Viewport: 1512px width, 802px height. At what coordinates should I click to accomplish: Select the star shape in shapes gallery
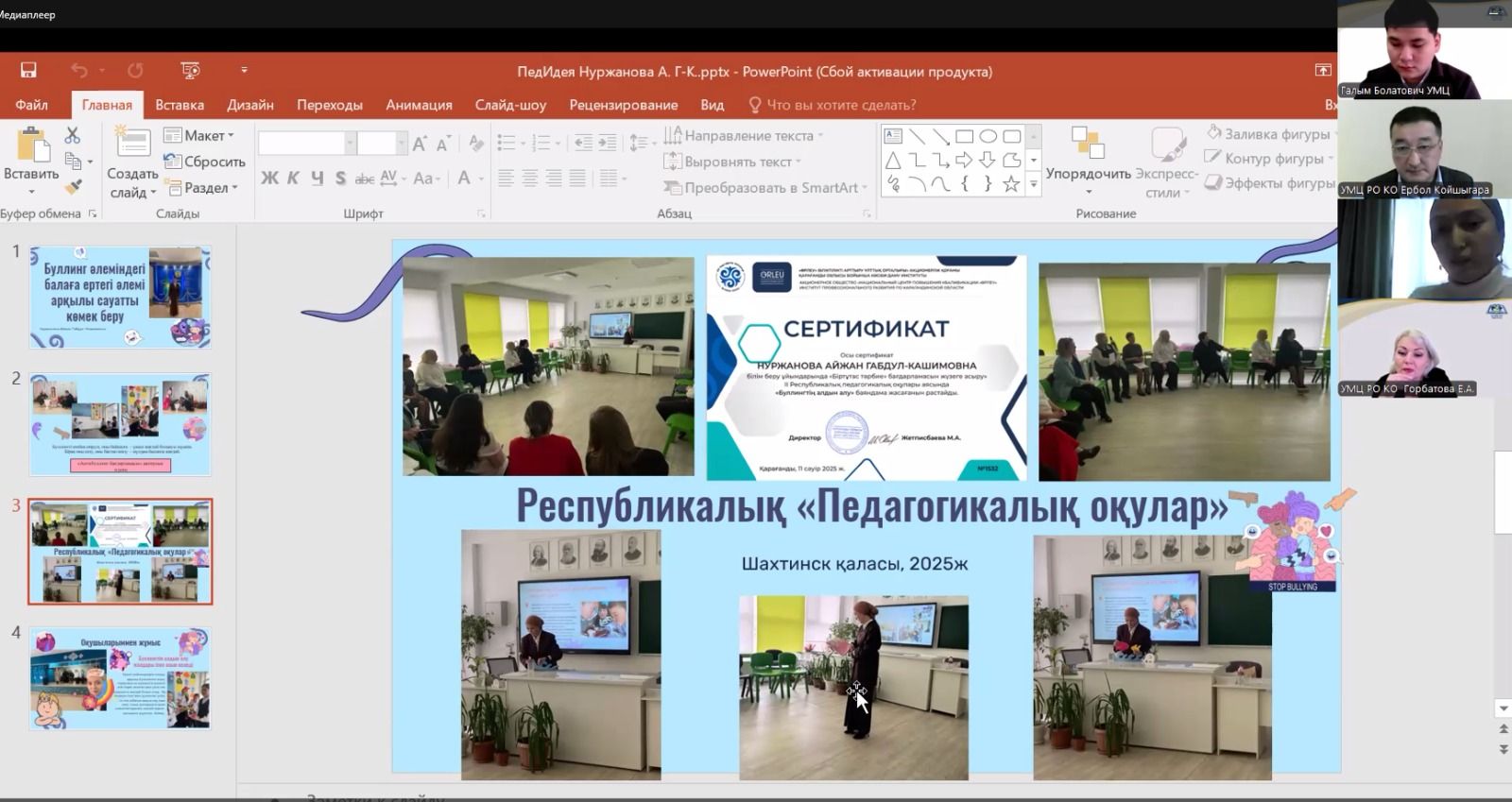tap(1011, 184)
